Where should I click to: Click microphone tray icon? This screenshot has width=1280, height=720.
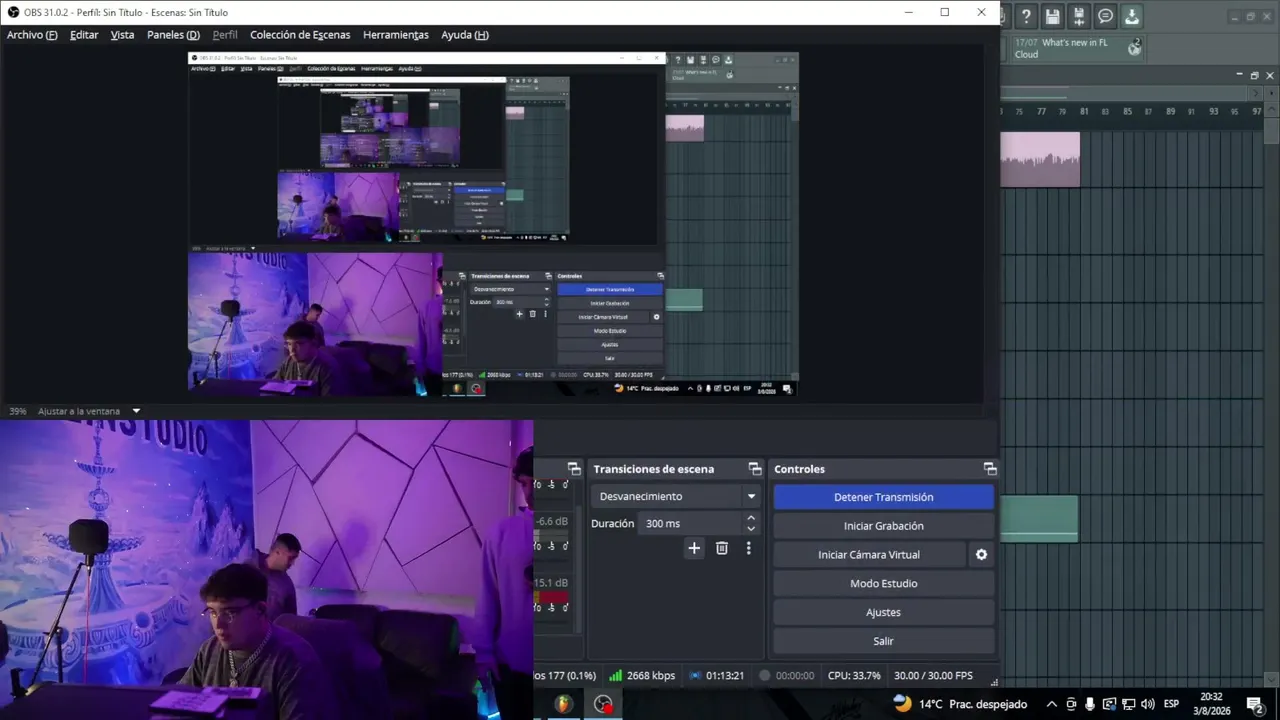pos(1090,704)
